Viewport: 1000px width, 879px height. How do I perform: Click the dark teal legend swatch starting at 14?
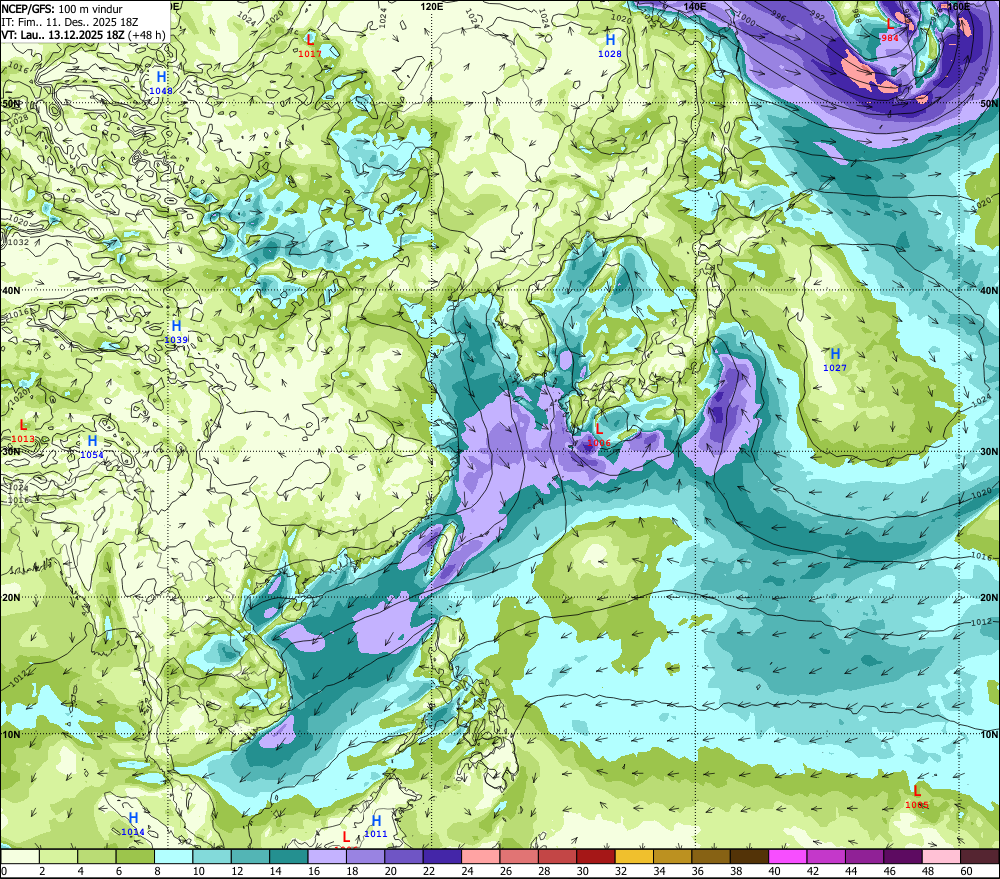289,857
